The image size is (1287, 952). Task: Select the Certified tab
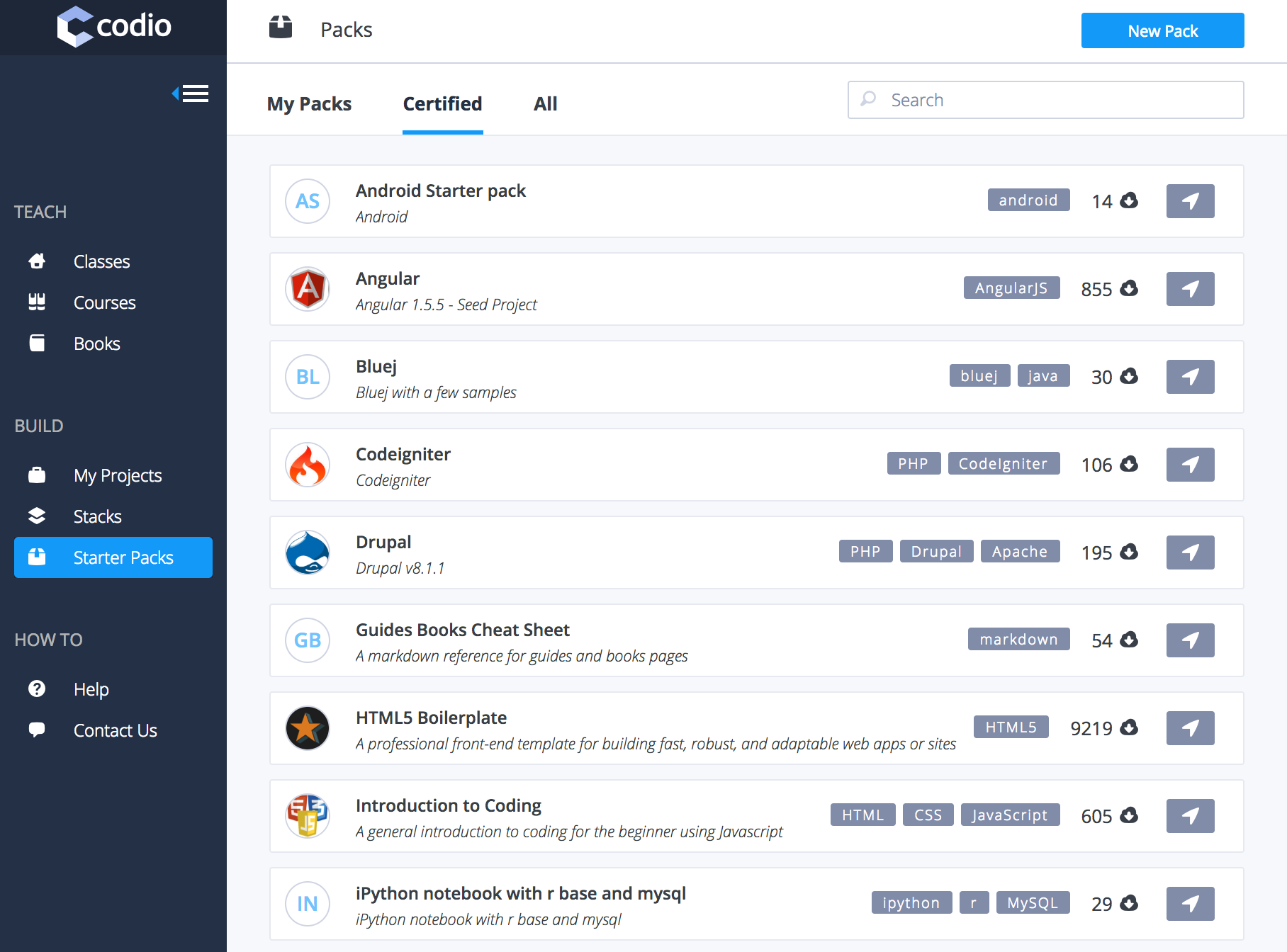tap(442, 104)
